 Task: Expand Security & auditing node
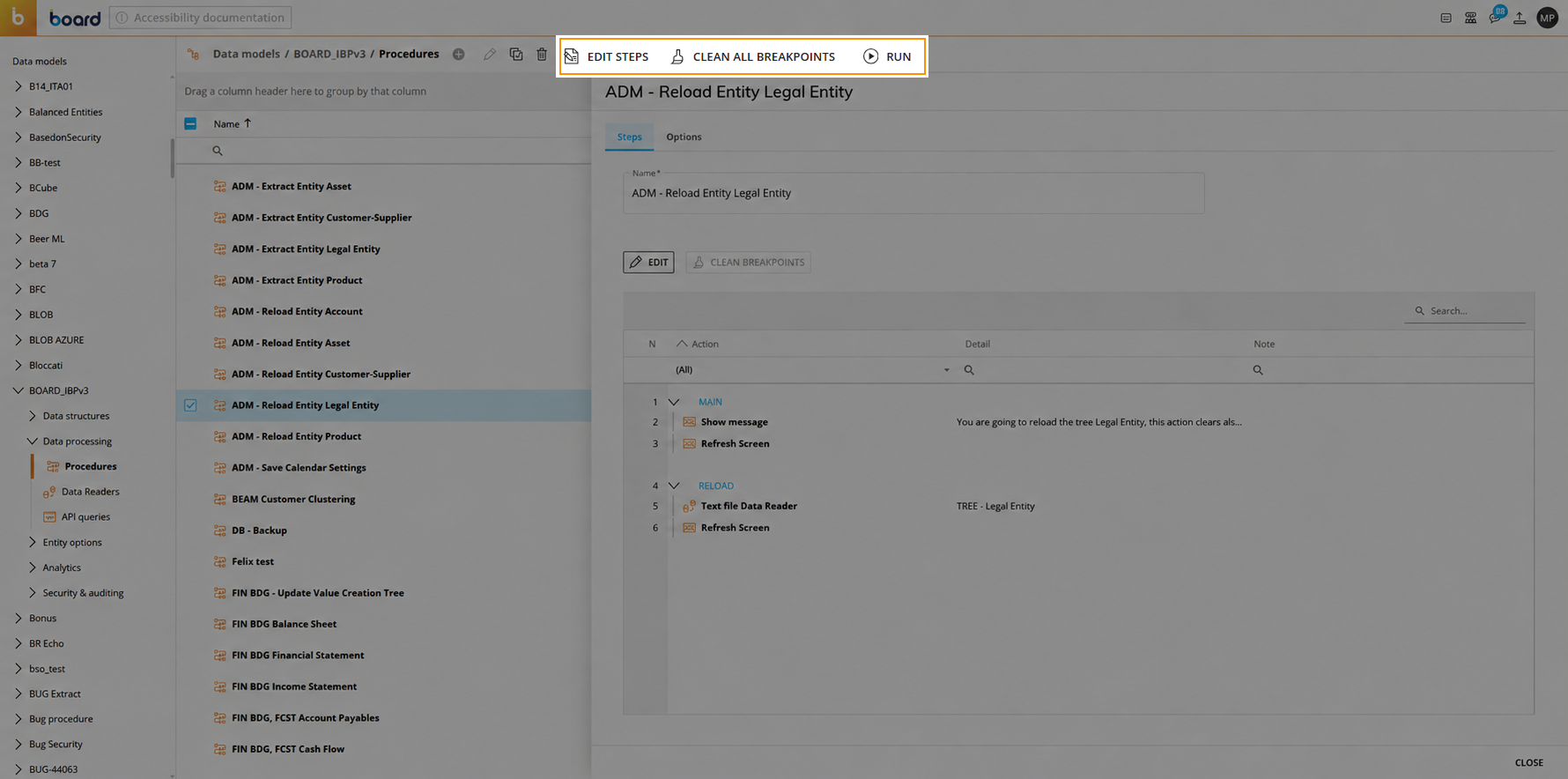[33, 593]
